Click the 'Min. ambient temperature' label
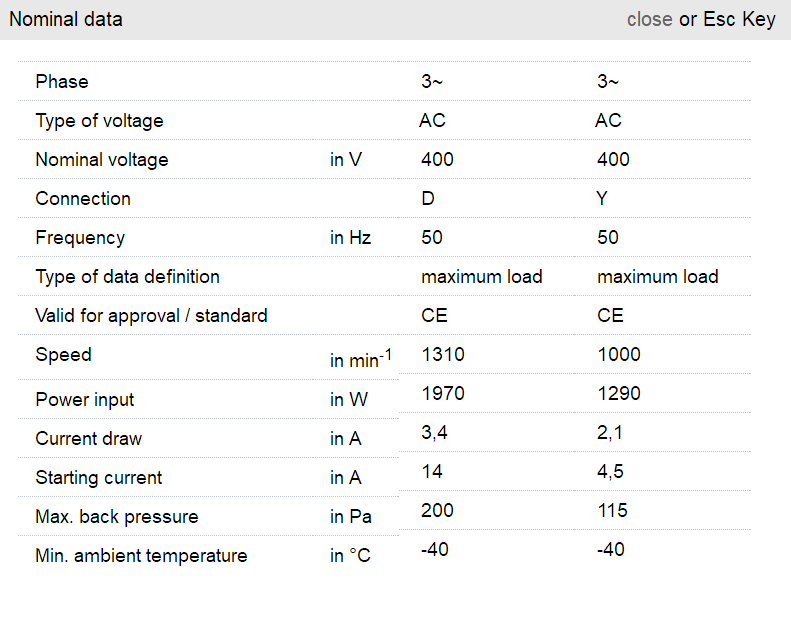Screen dimensions: 791x623 [141, 556]
